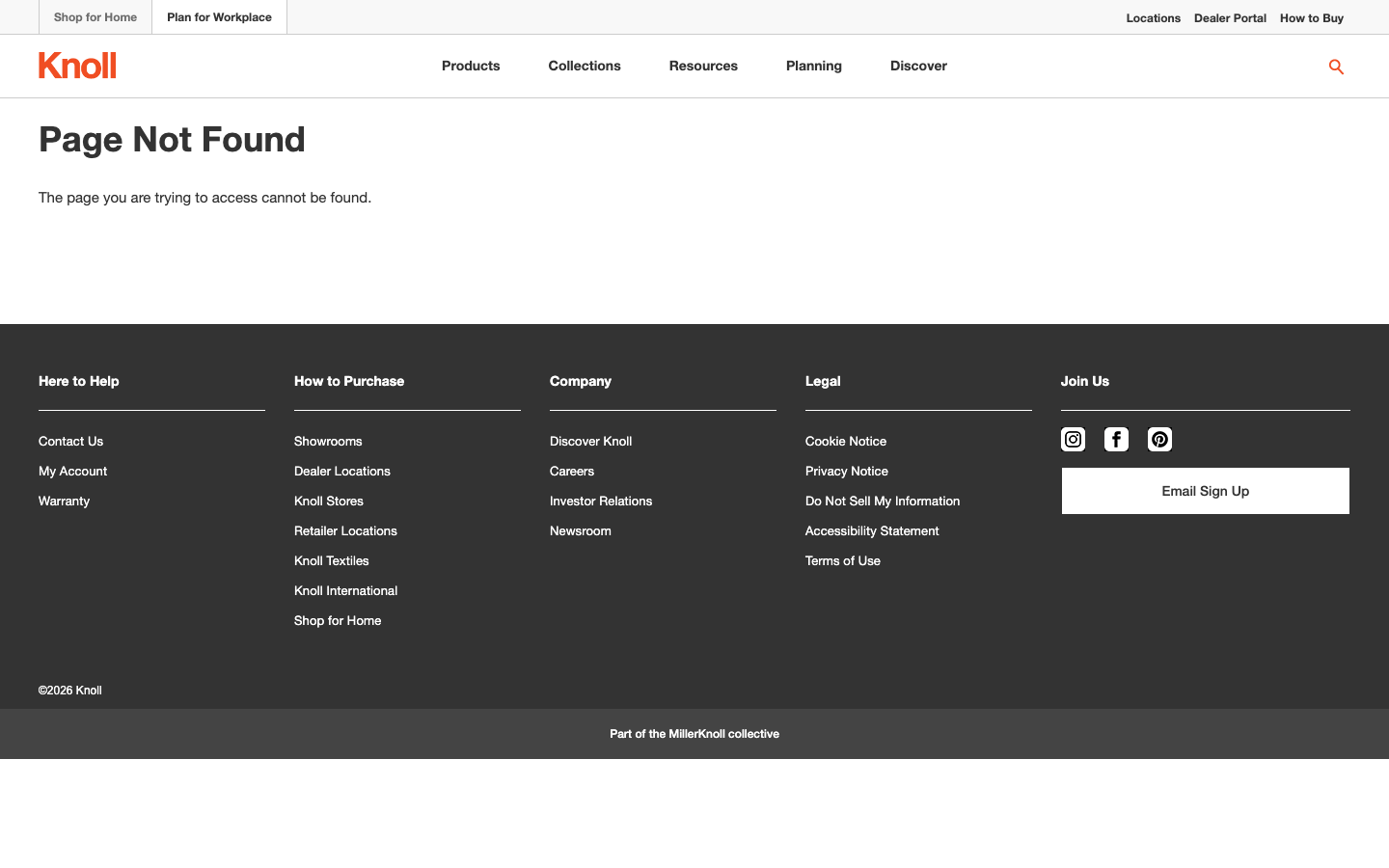
Task: Open the Contact Us footer link
Action: coord(70,442)
